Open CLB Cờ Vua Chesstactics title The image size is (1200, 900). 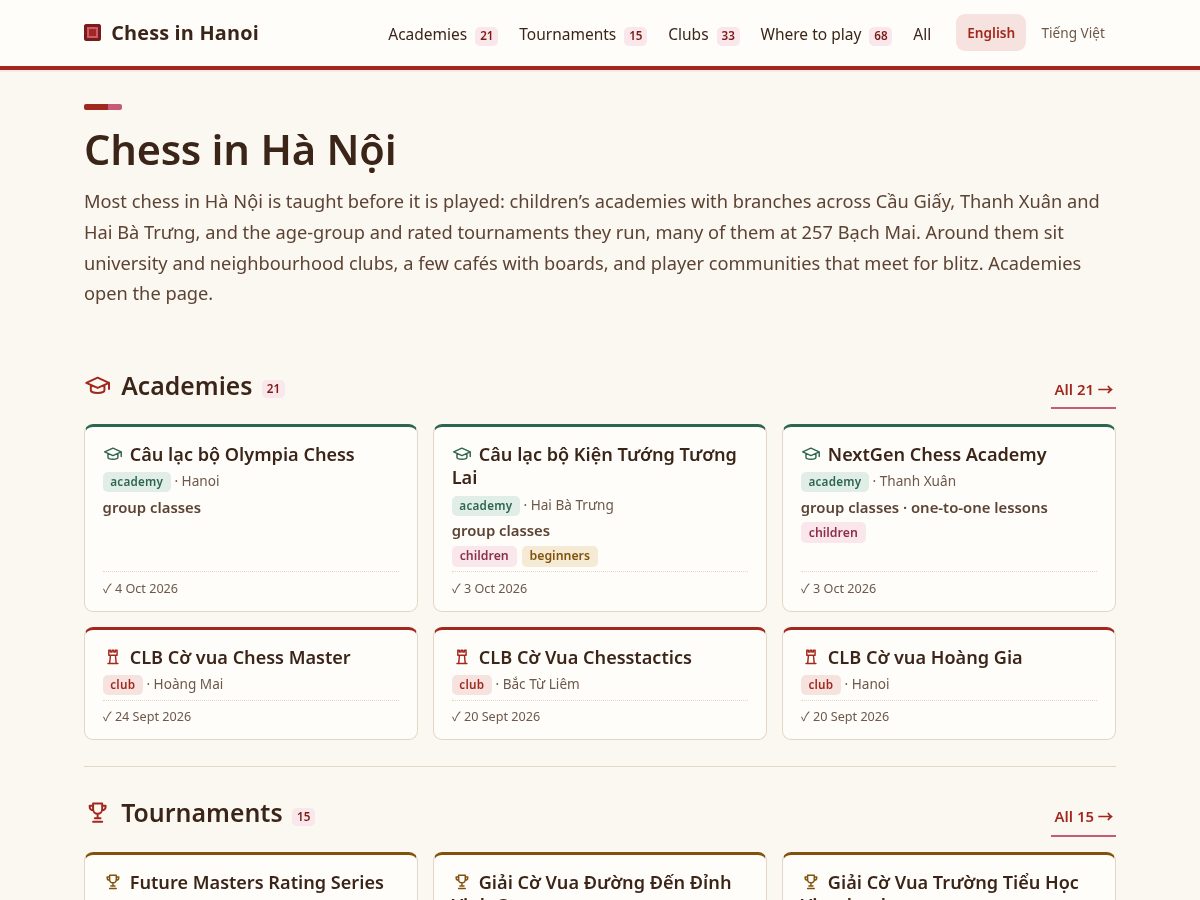click(585, 658)
